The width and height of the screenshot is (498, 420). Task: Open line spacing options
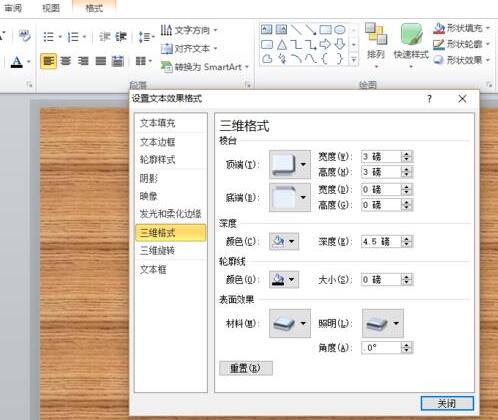(145, 37)
